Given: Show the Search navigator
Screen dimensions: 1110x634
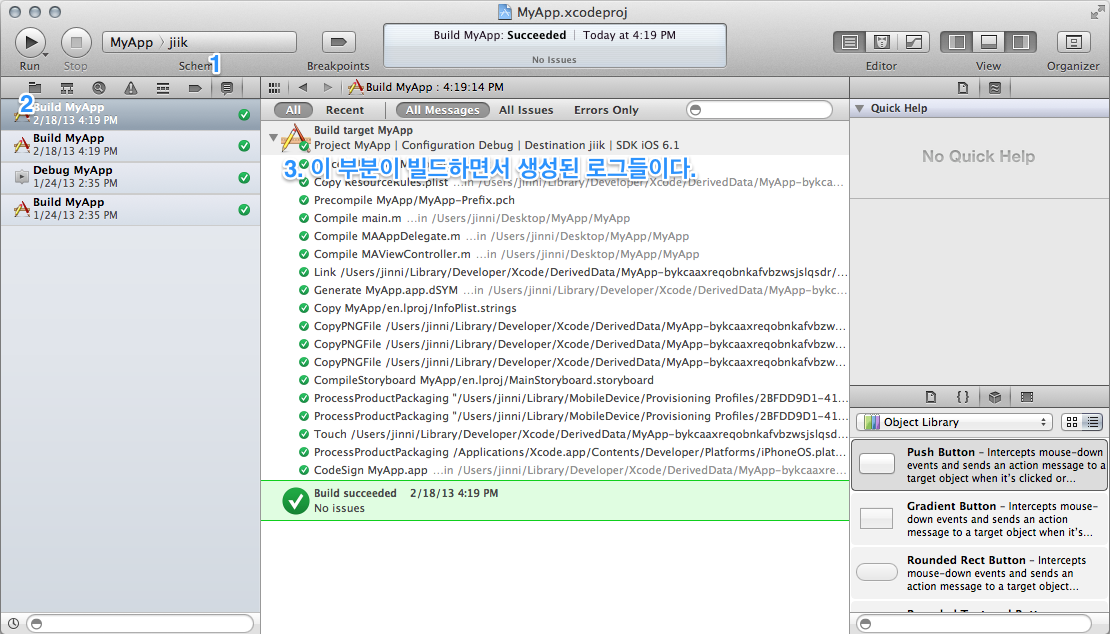Looking at the screenshot, I should tap(98, 88).
